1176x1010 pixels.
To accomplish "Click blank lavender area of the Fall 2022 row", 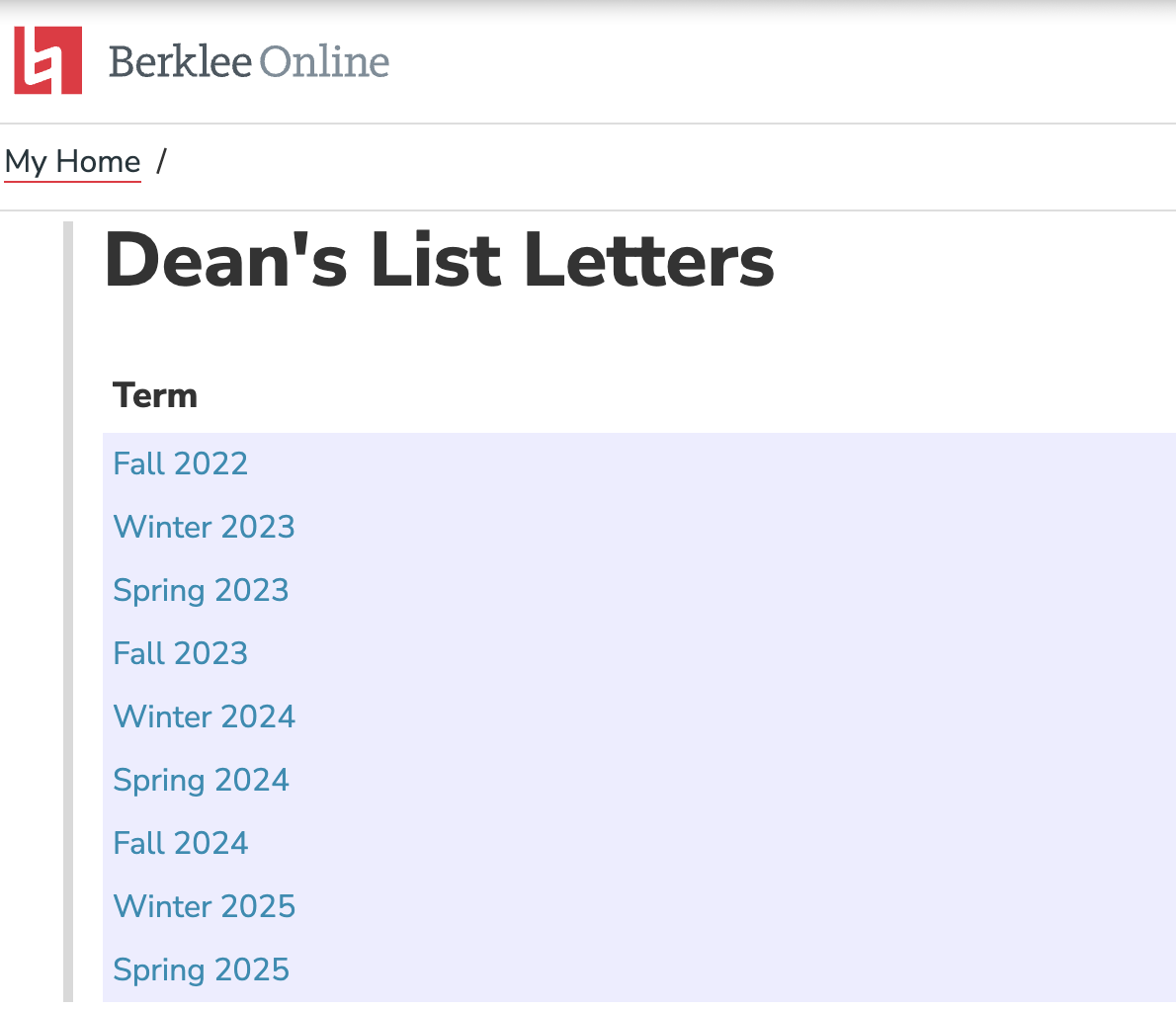I will [x=692, y=463].
